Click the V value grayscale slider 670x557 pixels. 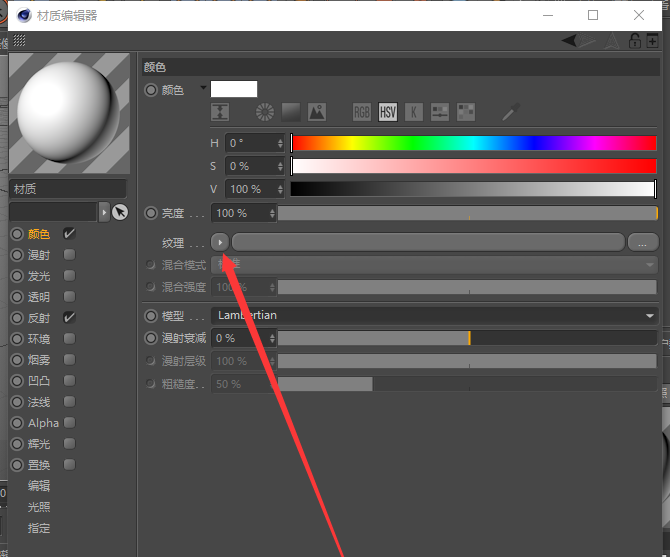click(473, 189)
